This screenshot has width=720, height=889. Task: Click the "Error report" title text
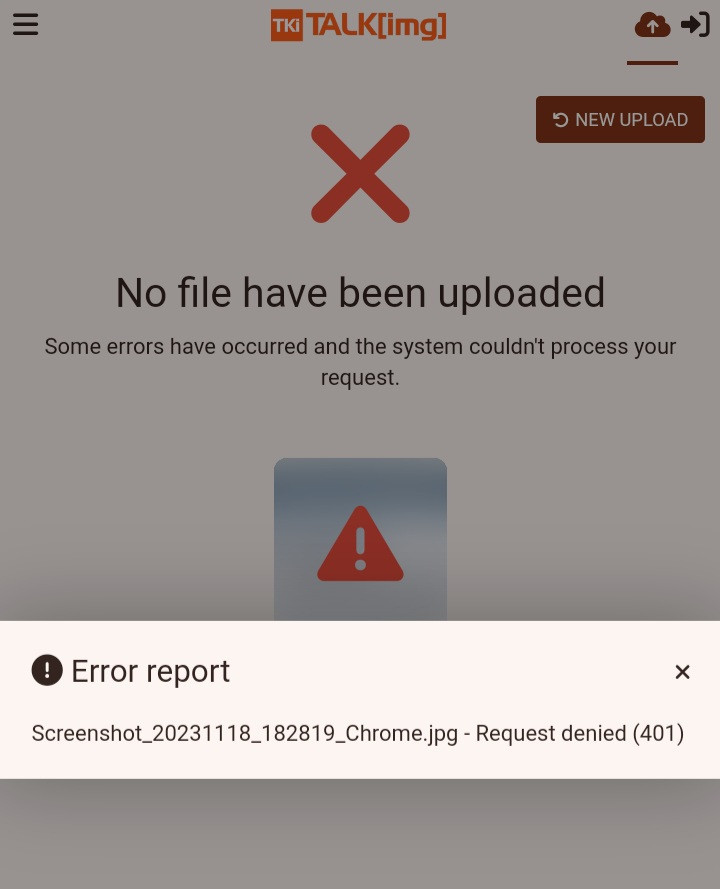[x=150, y=671]
